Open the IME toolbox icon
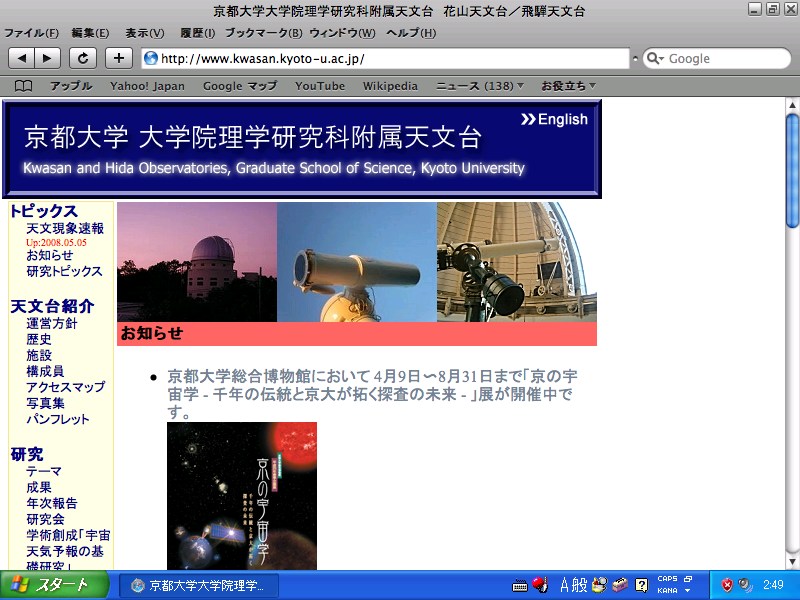The height and width of the screenshot is (600, 800). pyautogui.click(x=620, y=585)
